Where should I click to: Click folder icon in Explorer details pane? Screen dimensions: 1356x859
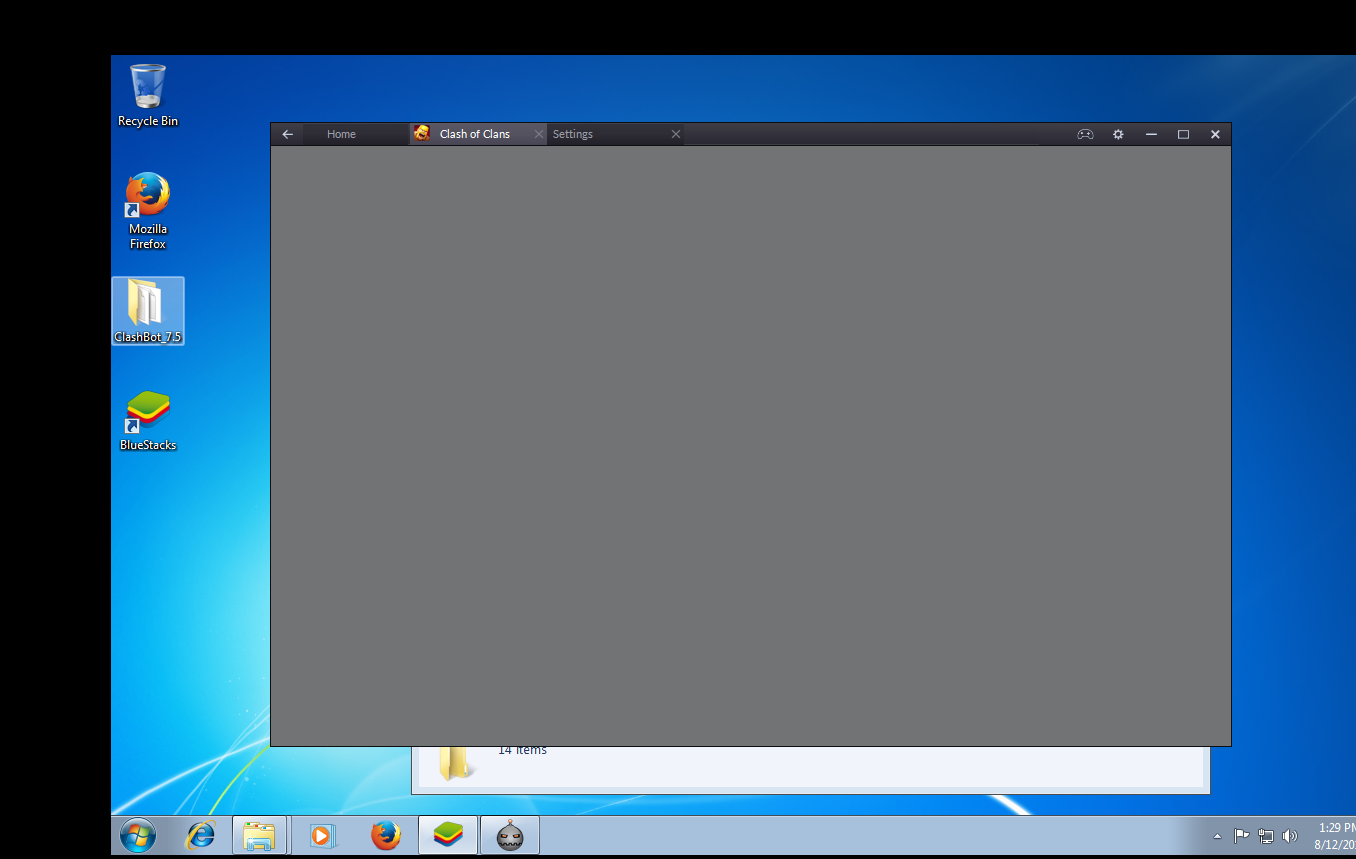[455, 763]
